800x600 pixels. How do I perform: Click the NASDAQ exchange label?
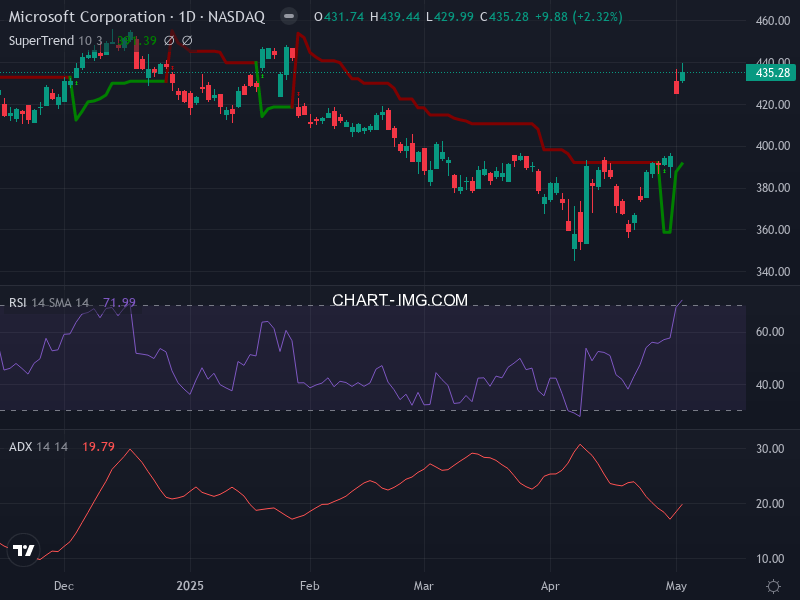tap(236, 17)
